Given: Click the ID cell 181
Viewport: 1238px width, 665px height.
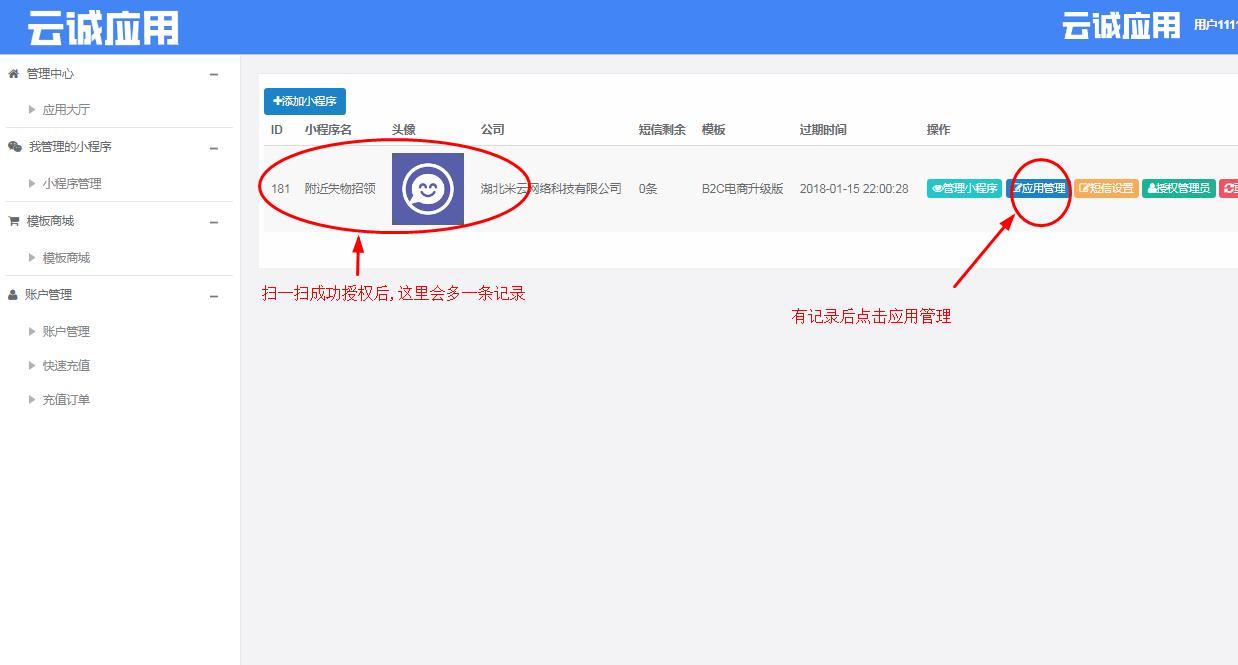Looking at the screenshot, I should pos(280,188).
